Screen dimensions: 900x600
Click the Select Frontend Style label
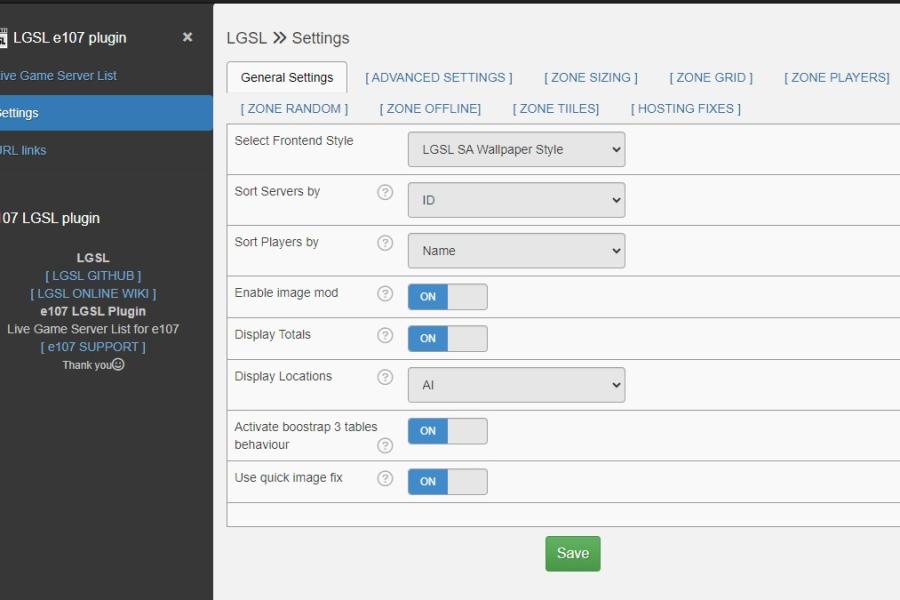pyautogui.click(x=294, y=141)
